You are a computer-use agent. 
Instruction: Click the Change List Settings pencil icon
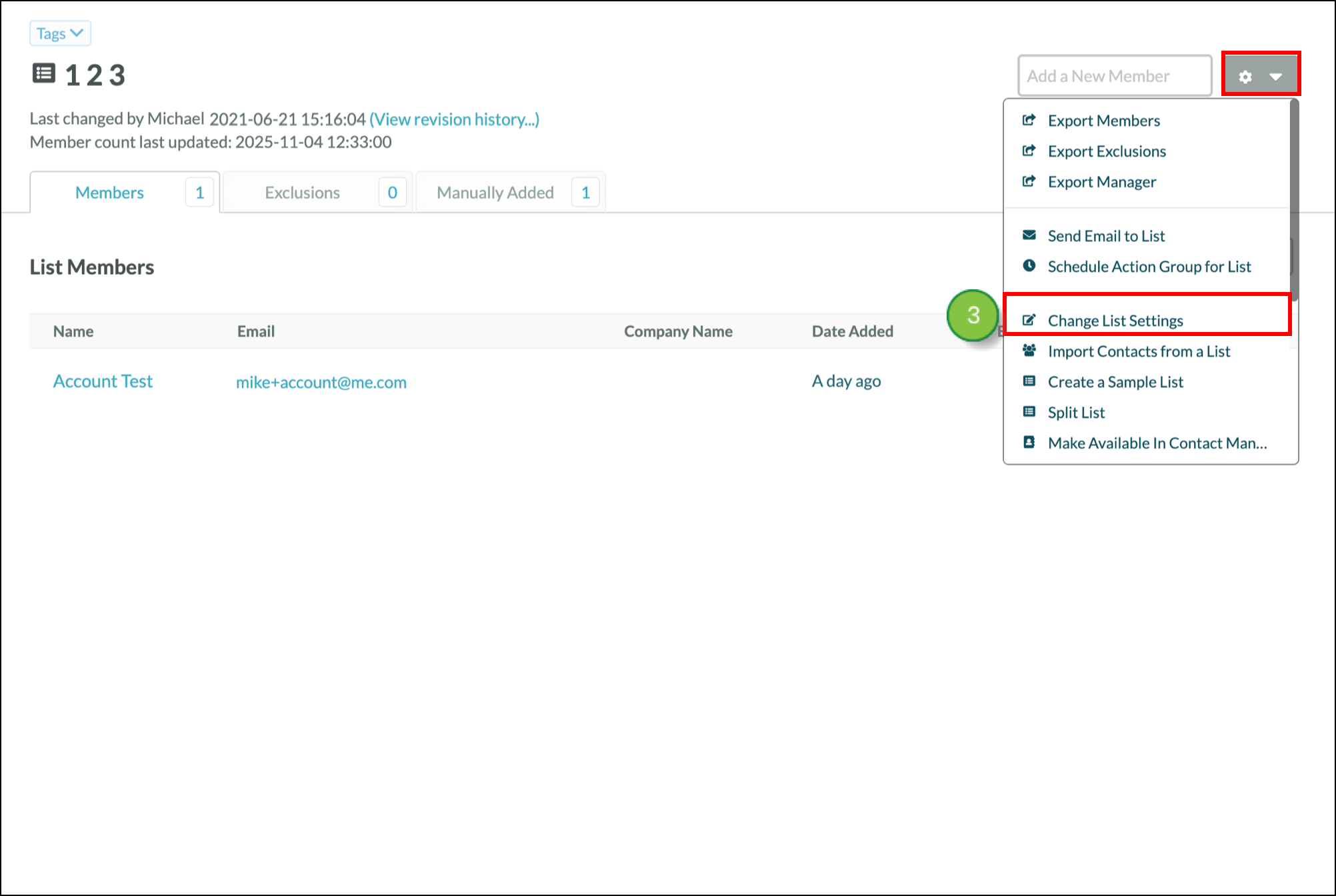point(1029,320)
